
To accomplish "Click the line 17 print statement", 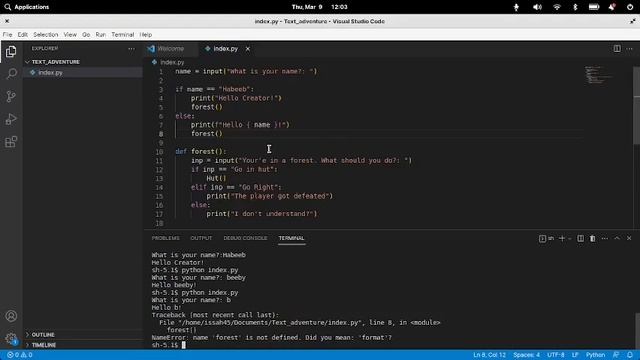I will 262,214.
